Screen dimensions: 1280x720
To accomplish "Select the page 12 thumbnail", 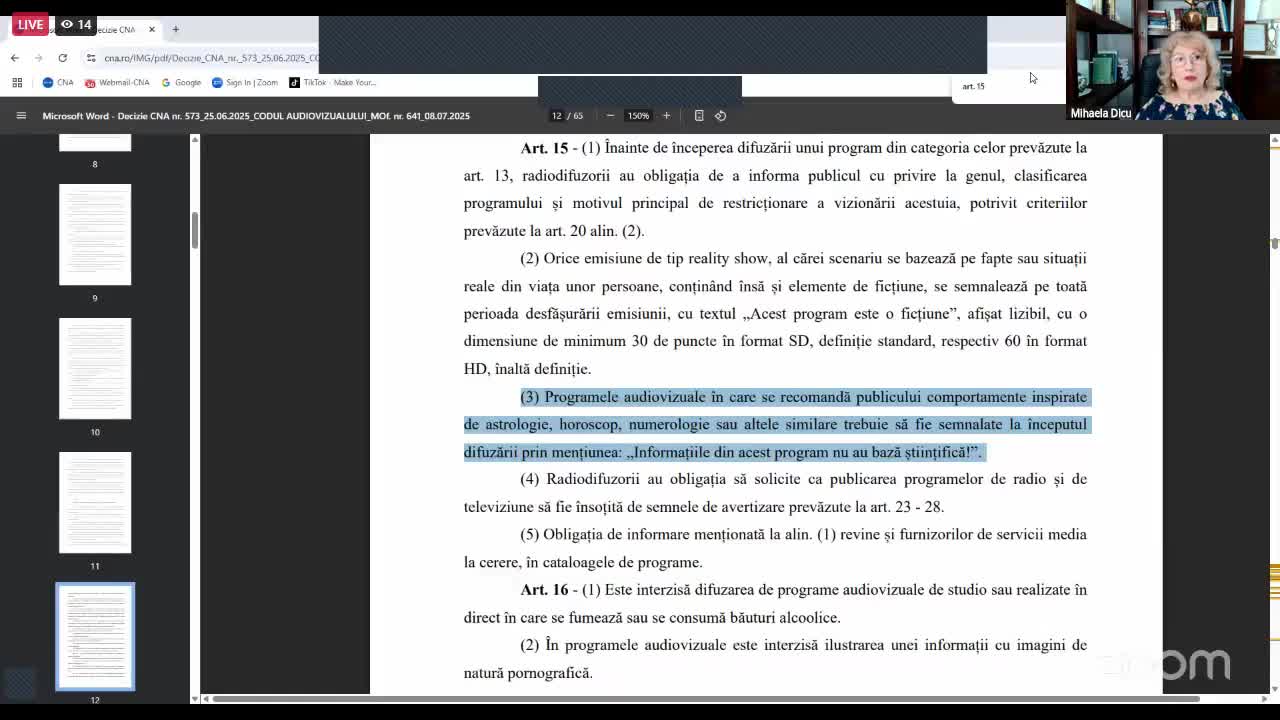I will point(95,637).
